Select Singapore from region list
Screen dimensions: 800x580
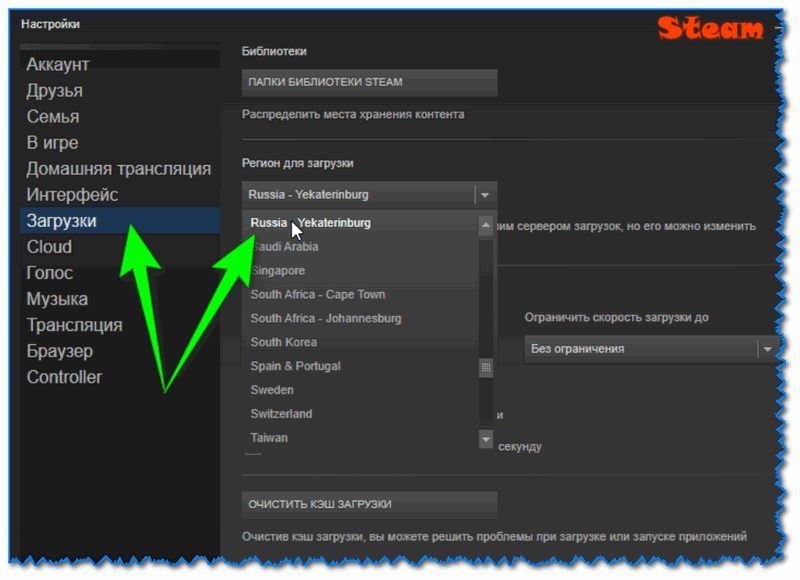click(x=360, y=270)
